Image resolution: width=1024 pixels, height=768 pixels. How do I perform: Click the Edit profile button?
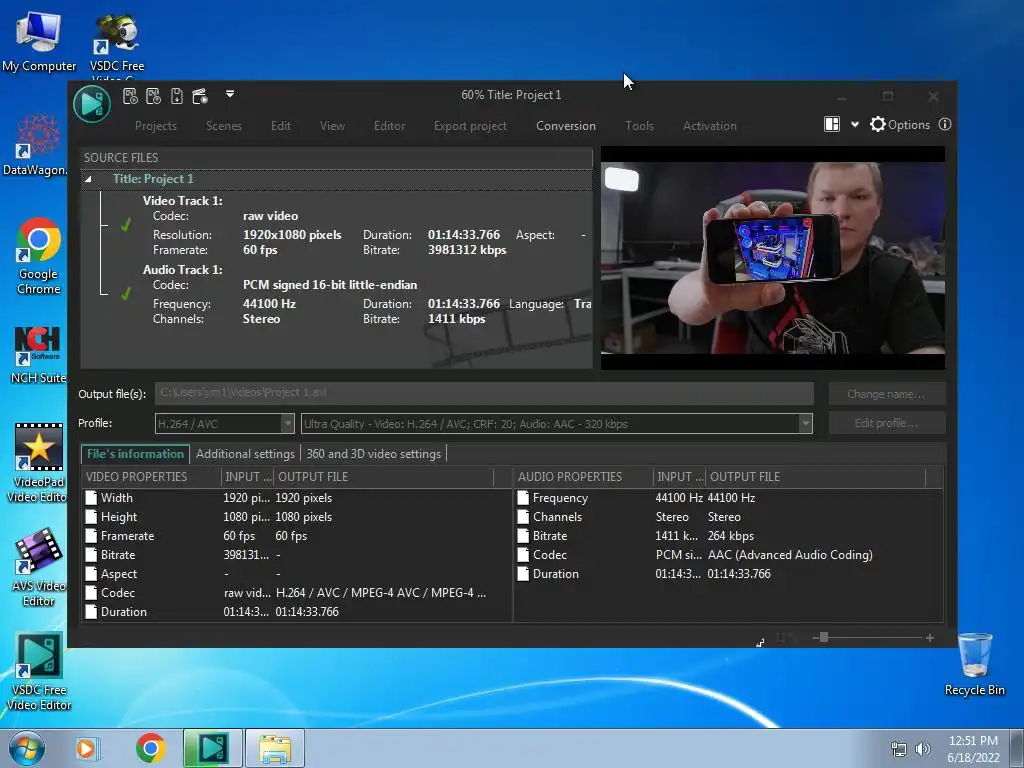(886, 423)
